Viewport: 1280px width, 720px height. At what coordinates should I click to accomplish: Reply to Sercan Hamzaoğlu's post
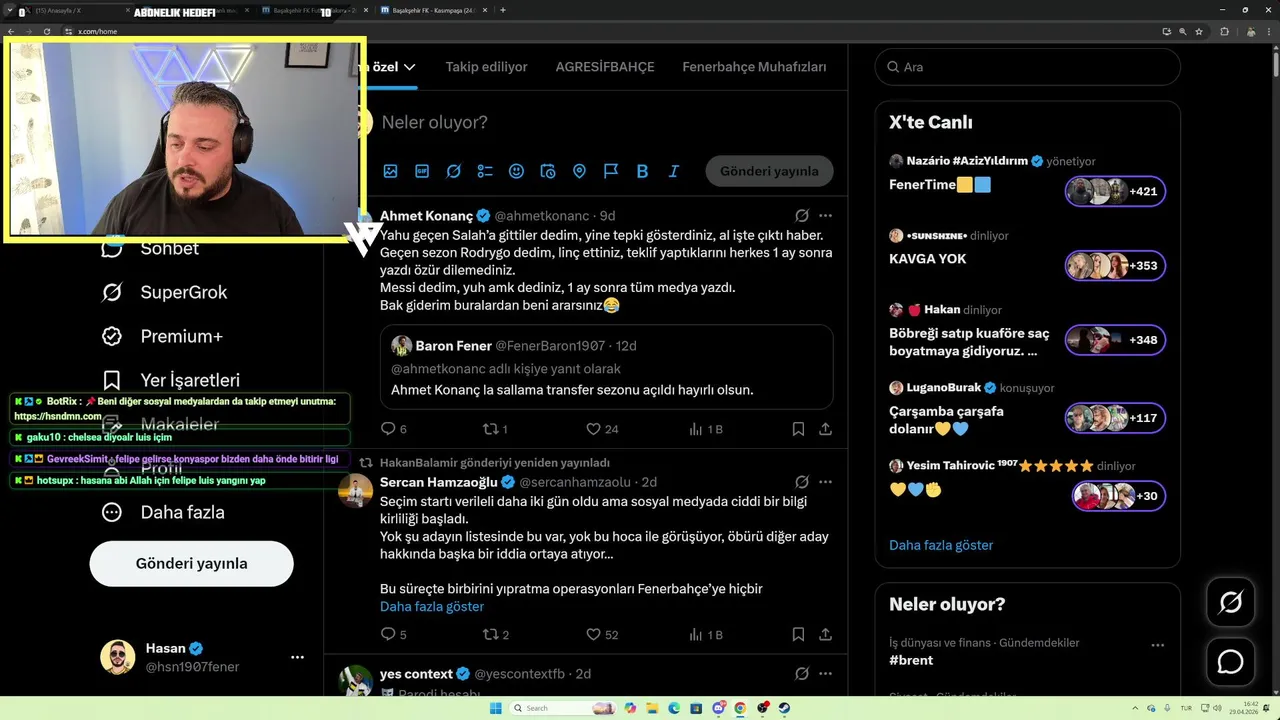click(388, 634)
